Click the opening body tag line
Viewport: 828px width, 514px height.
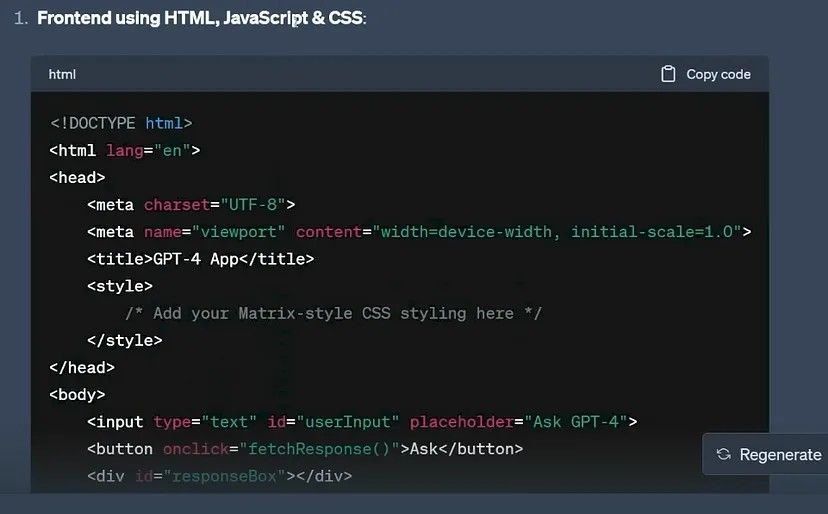point(77,394)
